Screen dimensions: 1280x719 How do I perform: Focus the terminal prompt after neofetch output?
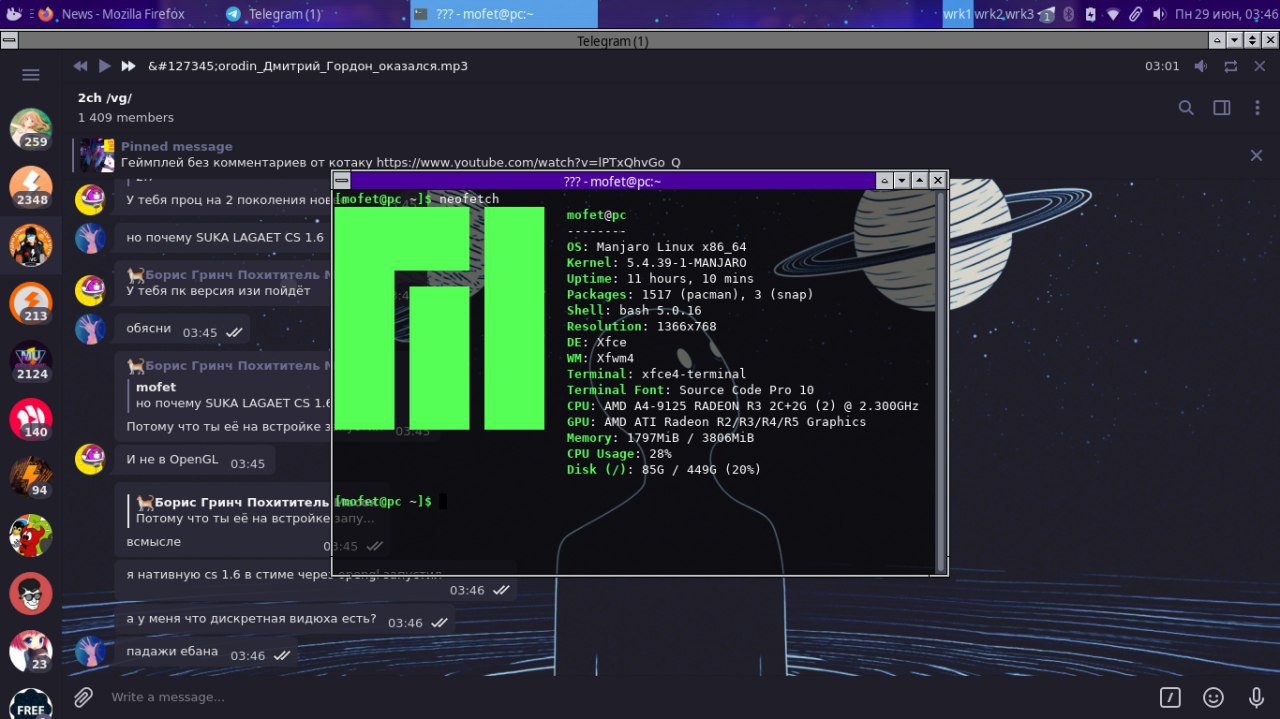(443, 501)
